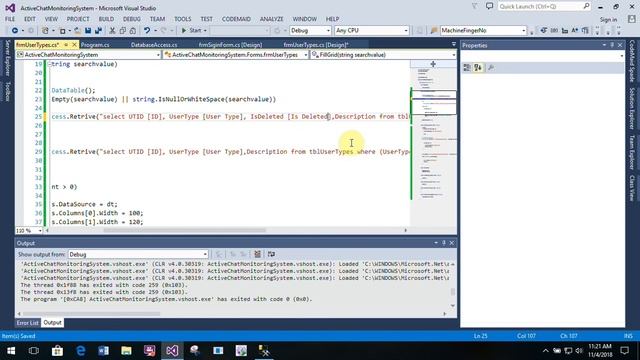The width and height of the screenshot is (640, 360).
Task: Click the code minimap viewport box
Action: tap(433, 102)
